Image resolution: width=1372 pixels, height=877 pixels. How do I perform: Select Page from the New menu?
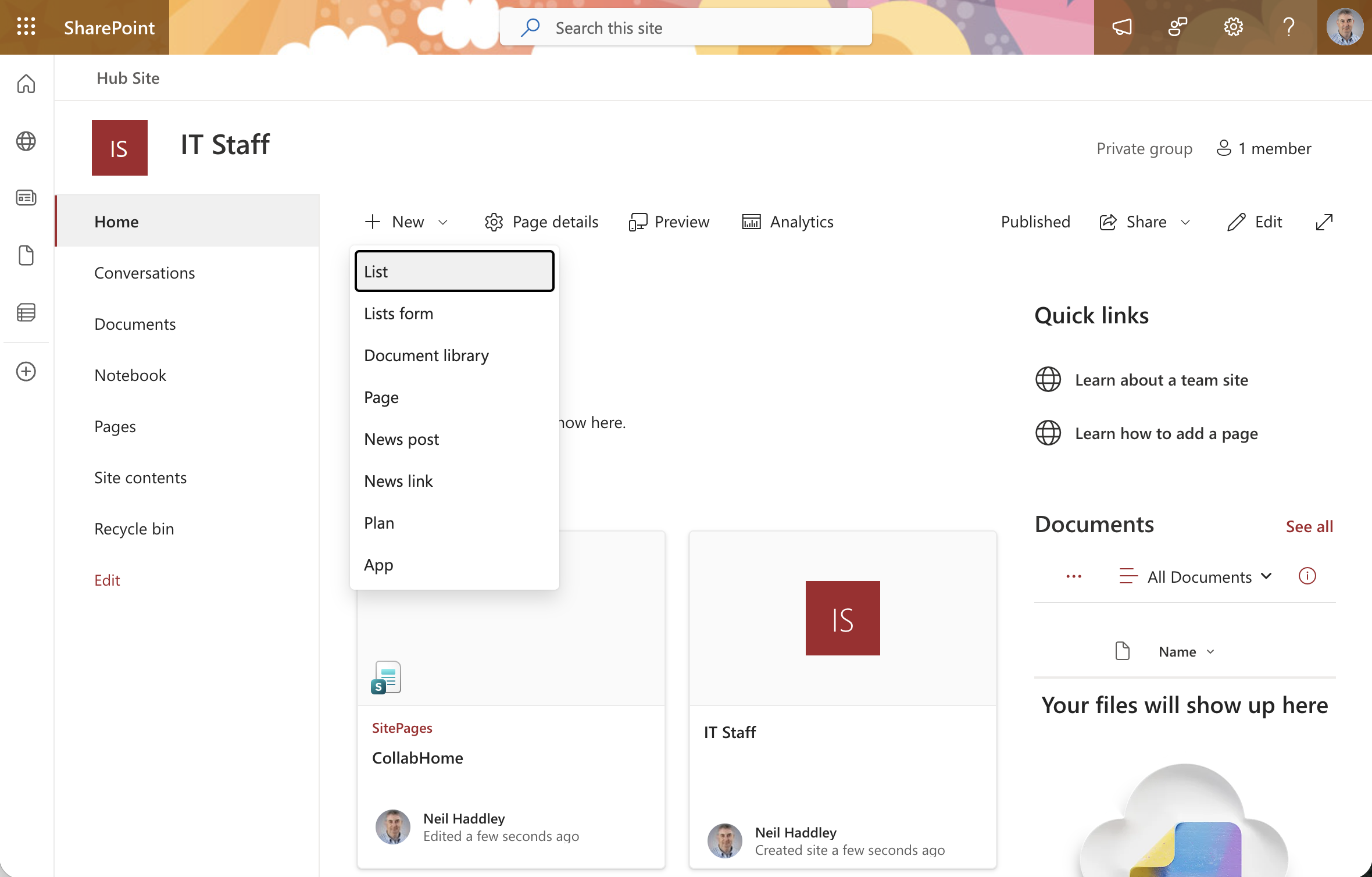tap(455, 397)
